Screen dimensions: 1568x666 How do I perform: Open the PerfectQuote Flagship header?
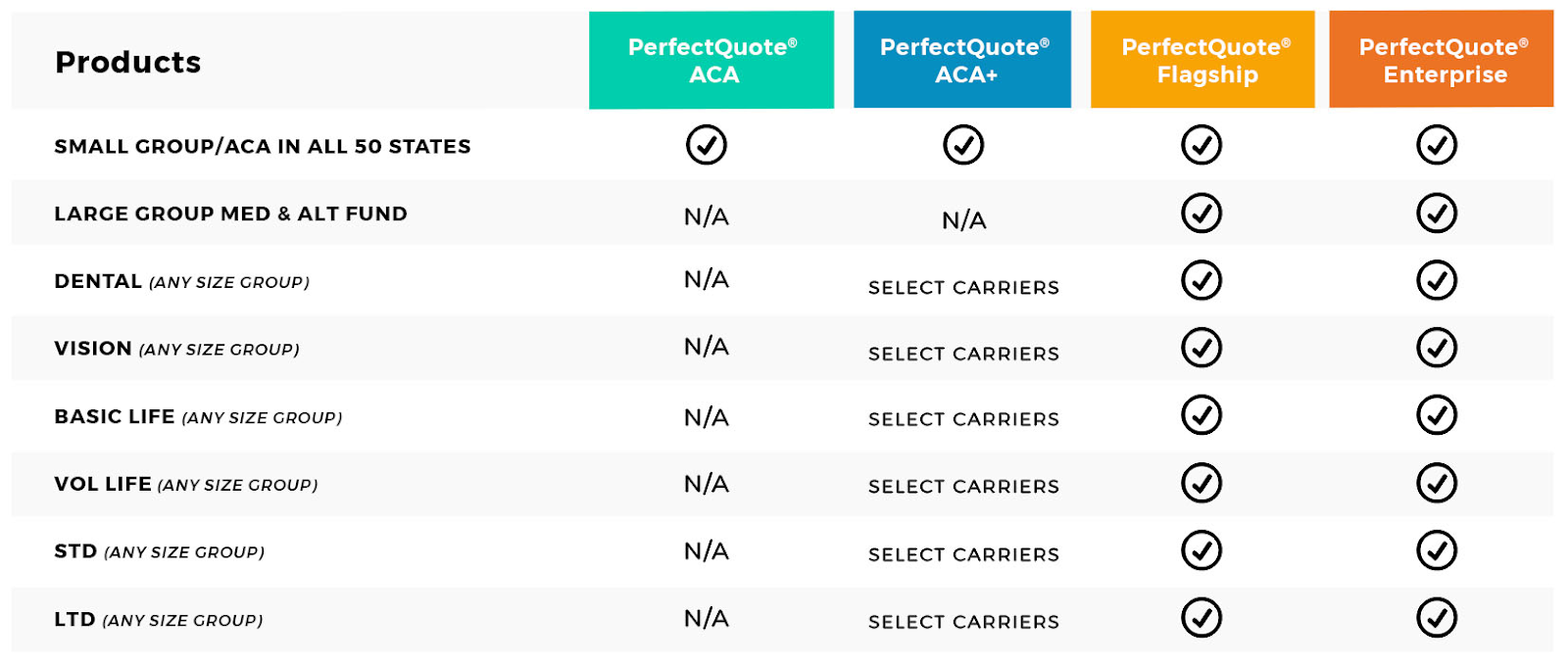click(1202, 60)
